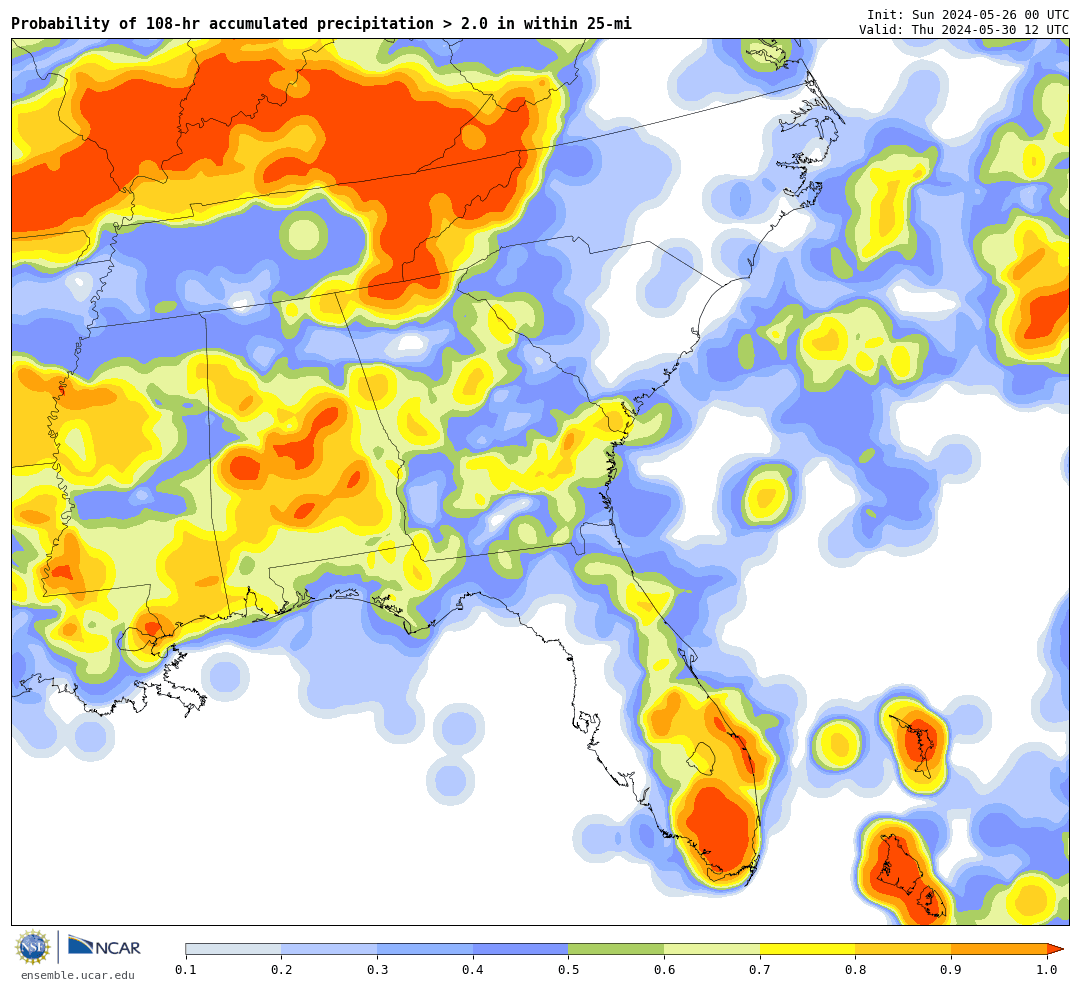This screenshot has height=988, width=1080.
Task: Click the 0.5 colorbar tick label
Action: [569, 970]
